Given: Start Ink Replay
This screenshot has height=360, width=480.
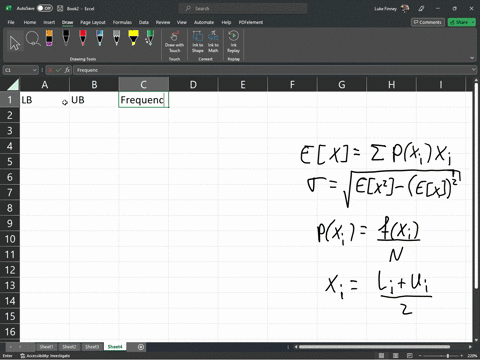Looking at the screenshot, I should [x=233, y=42].
